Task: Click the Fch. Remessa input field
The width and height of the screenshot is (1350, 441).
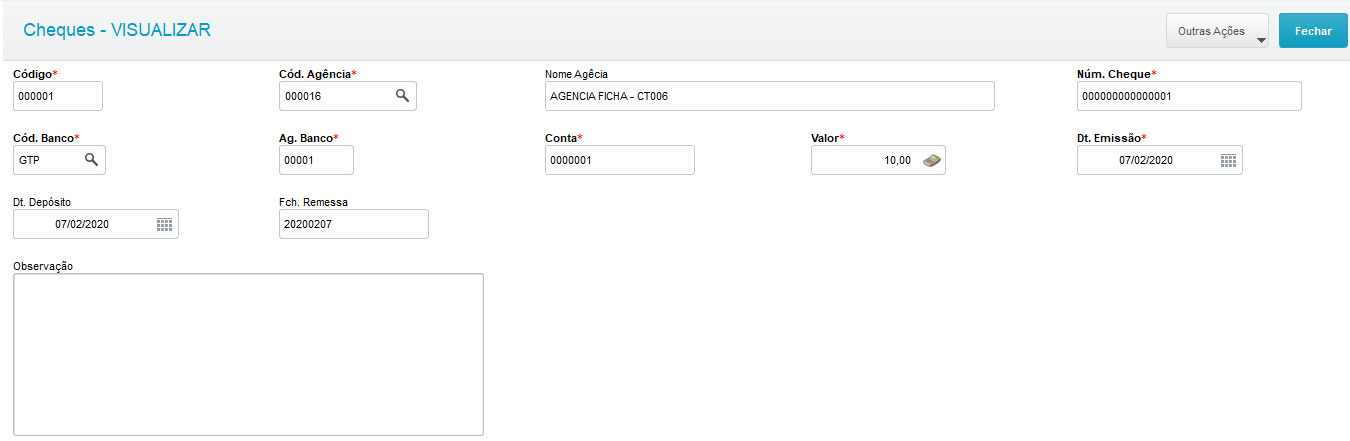Action: 353,224
